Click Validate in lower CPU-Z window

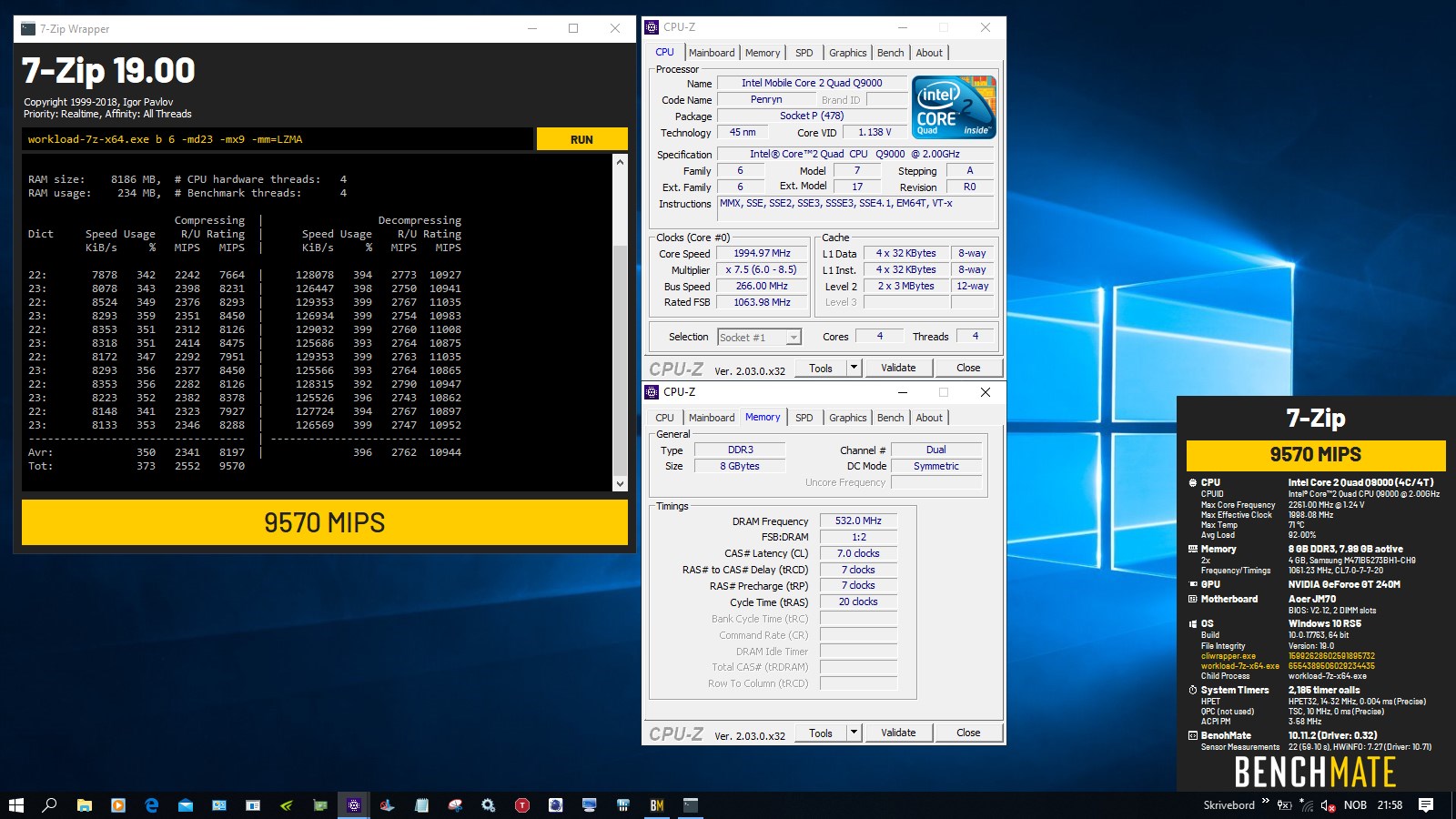pos(898,733)
